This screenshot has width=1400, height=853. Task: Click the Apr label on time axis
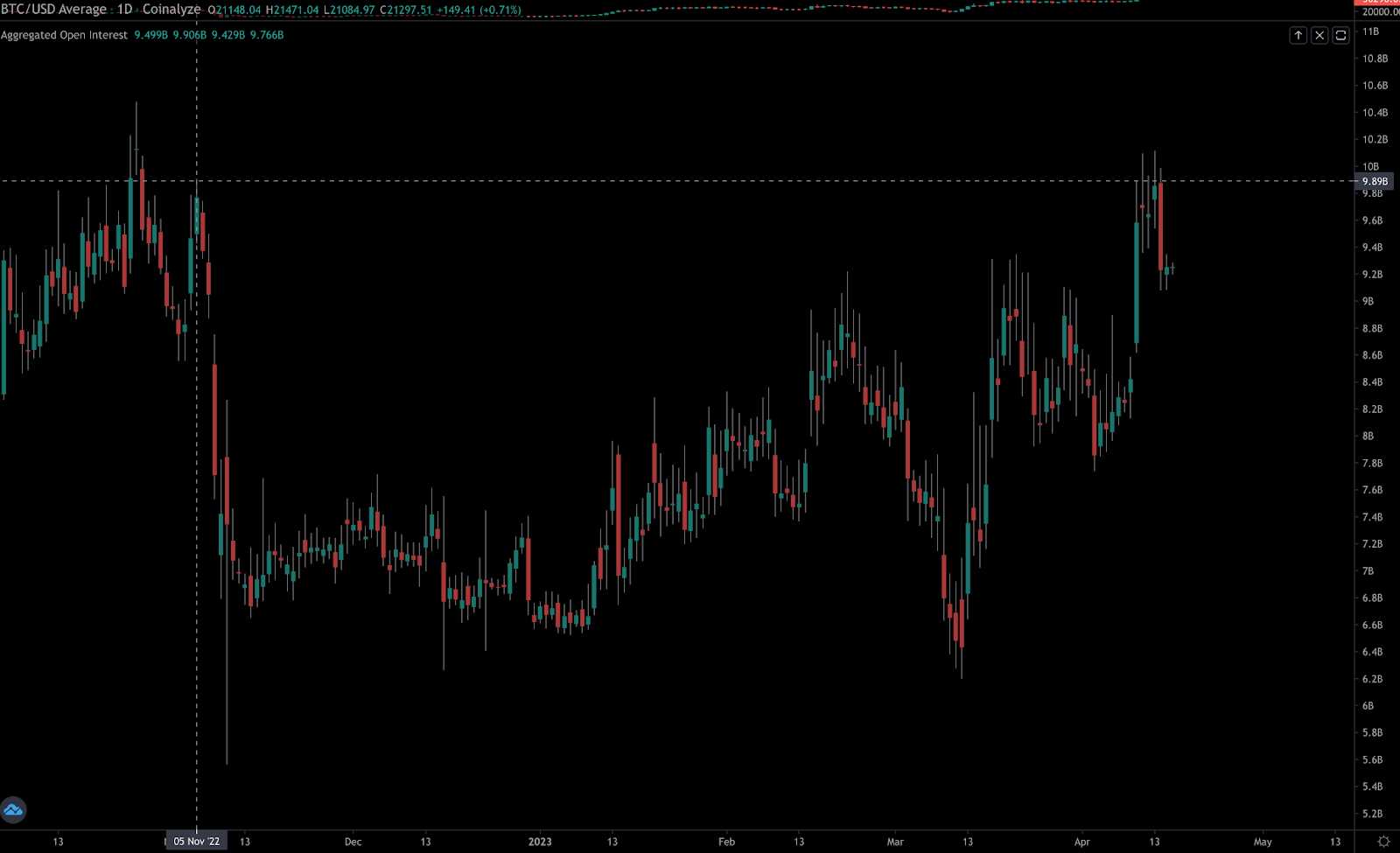(1082, 842)
